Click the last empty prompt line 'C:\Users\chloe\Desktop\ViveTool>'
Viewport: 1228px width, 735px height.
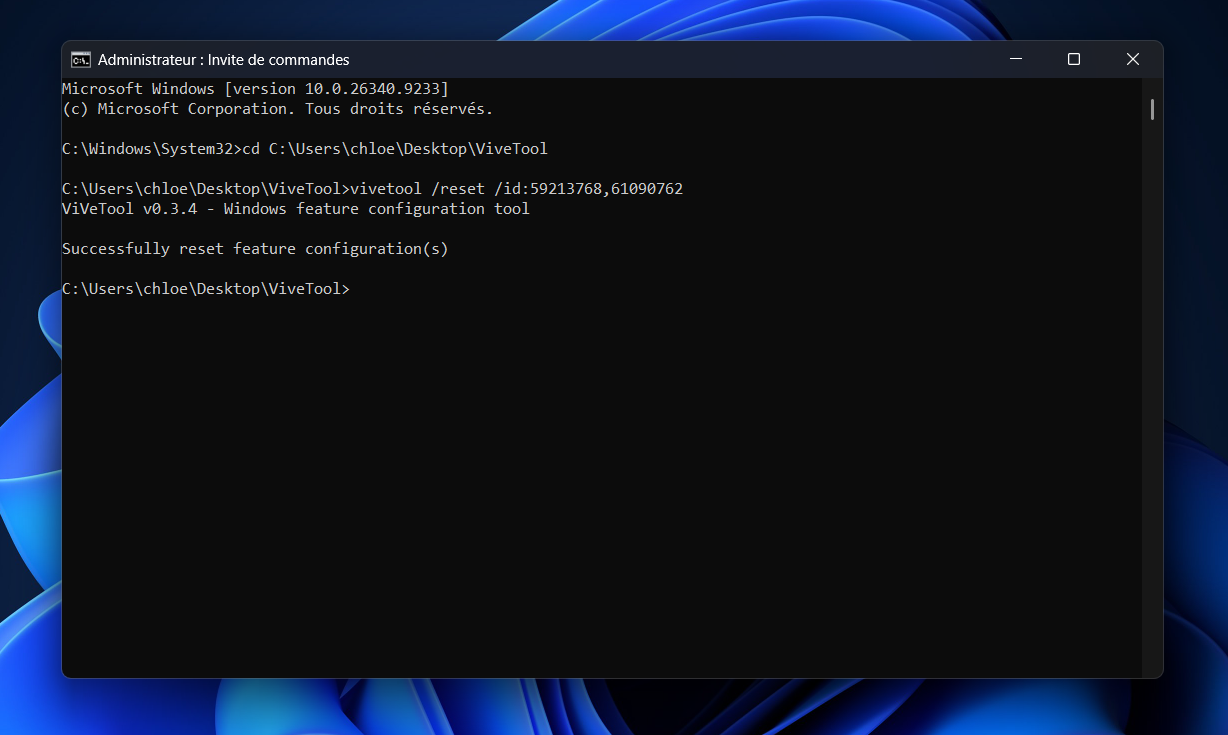207,289
